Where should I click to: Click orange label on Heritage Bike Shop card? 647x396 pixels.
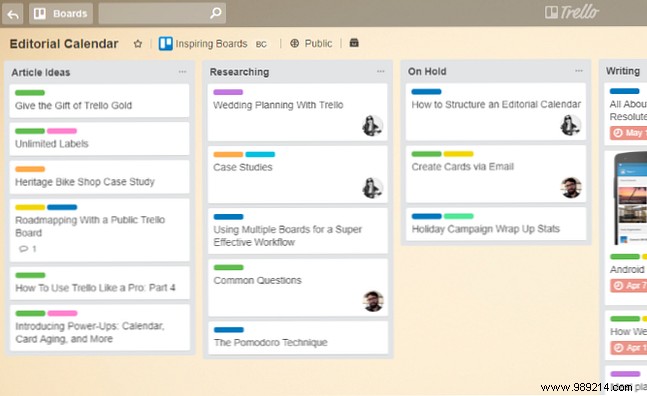coord(30,169)
